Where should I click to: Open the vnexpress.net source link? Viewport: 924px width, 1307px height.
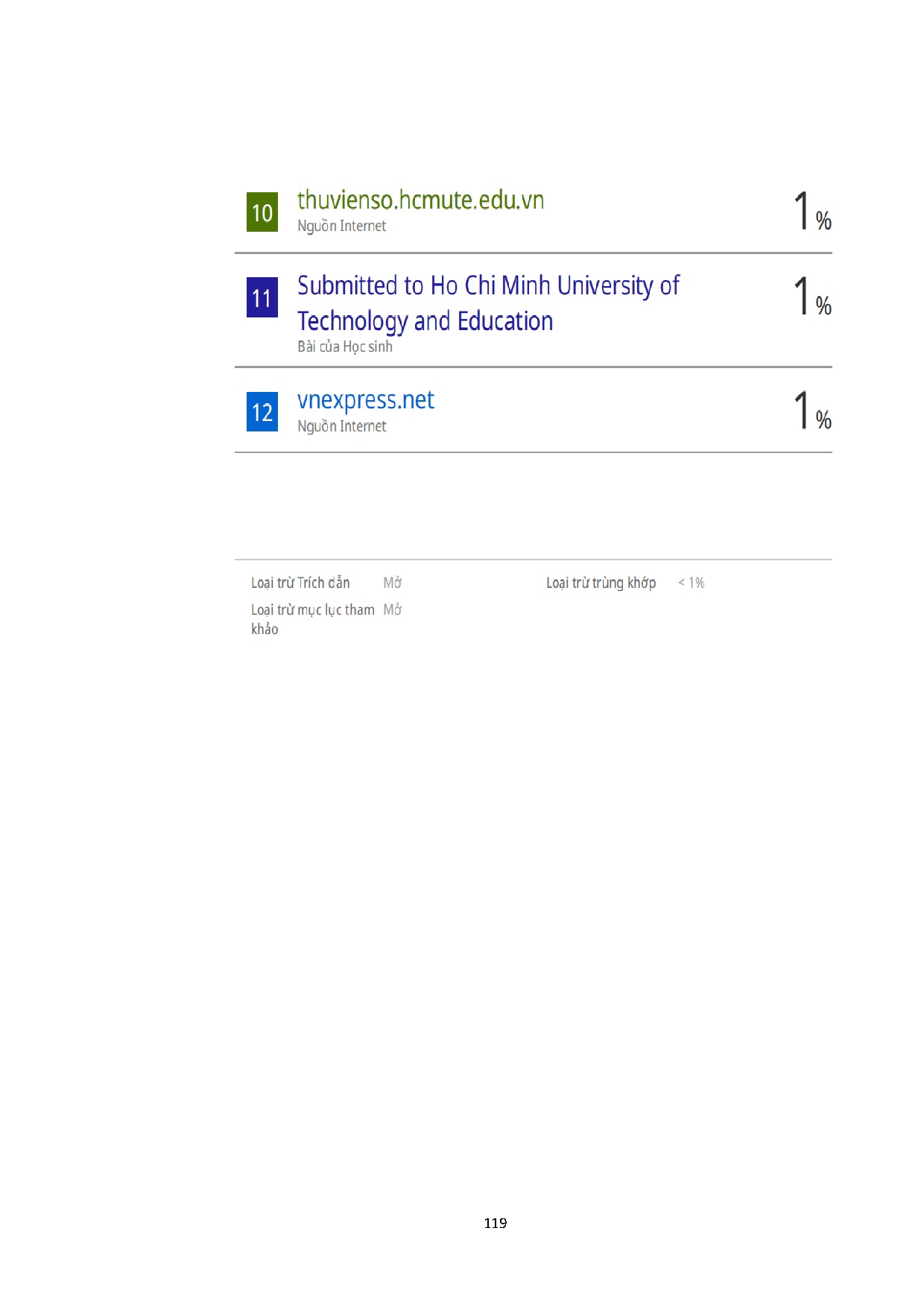365,400
